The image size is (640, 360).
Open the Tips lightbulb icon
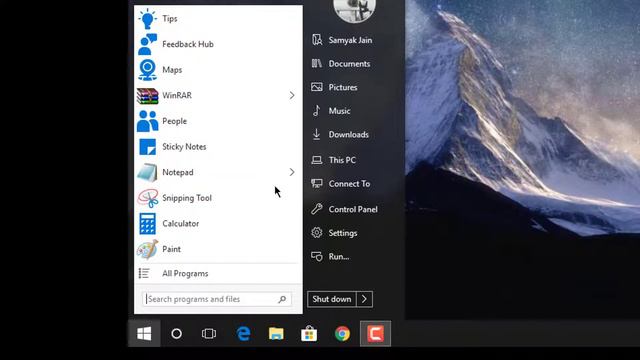pyautogui.click(x=147, y=18)
